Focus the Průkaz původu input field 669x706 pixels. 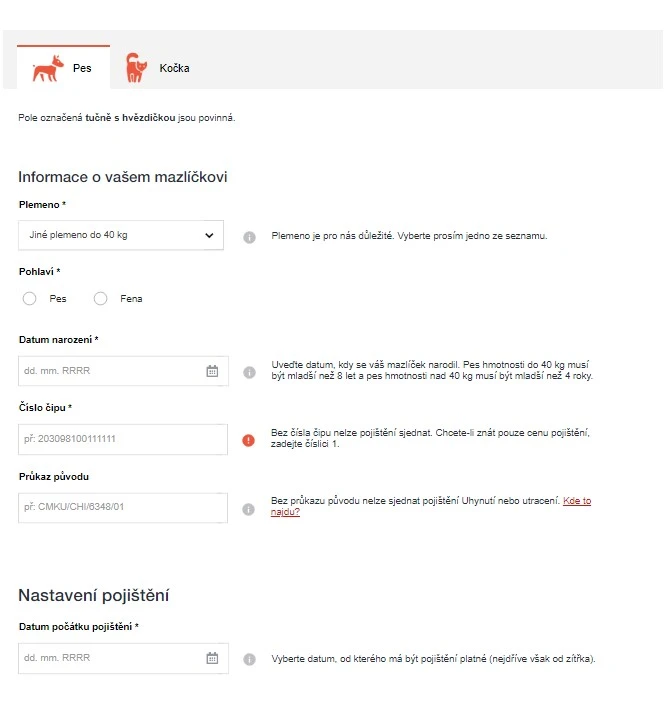[x=123, y=507]
